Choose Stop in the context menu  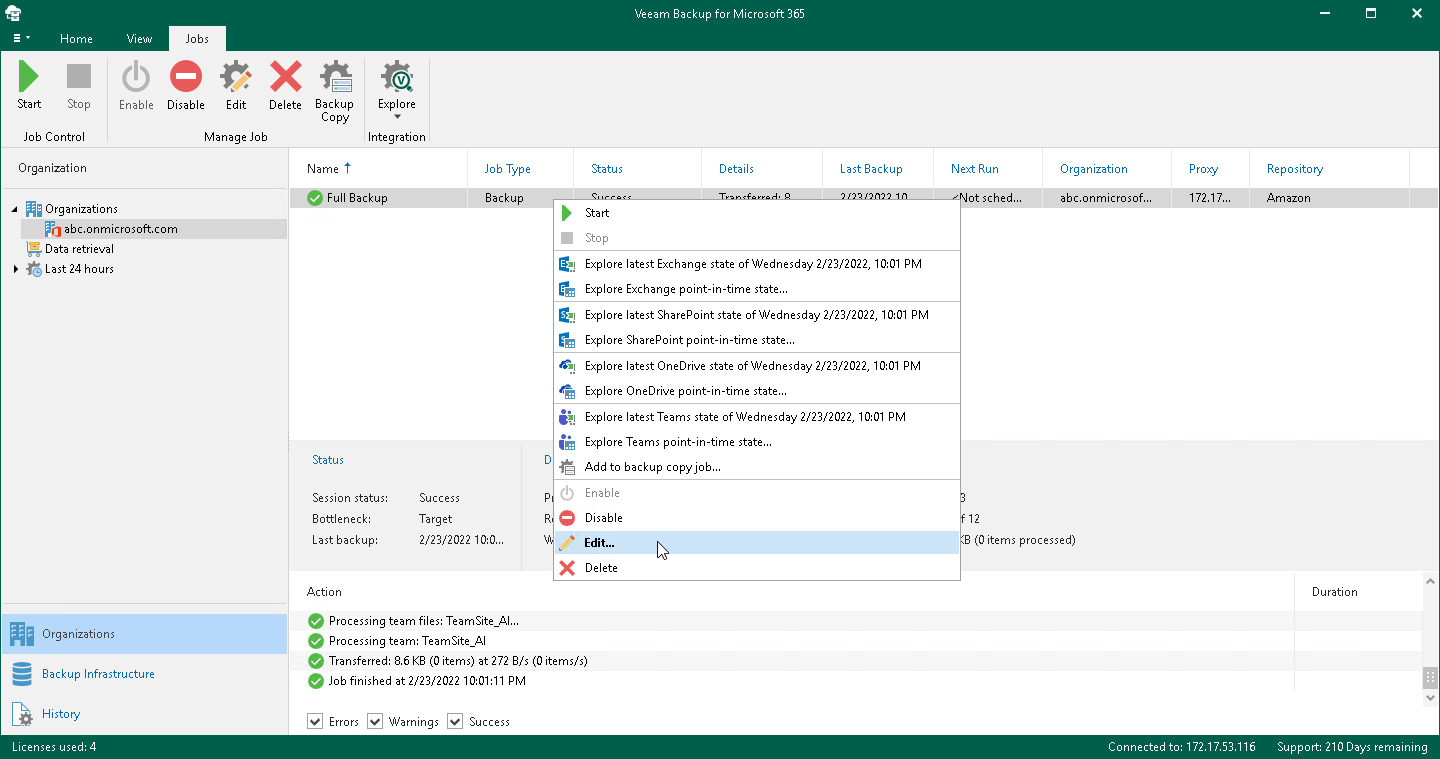(x=757, y=238)
